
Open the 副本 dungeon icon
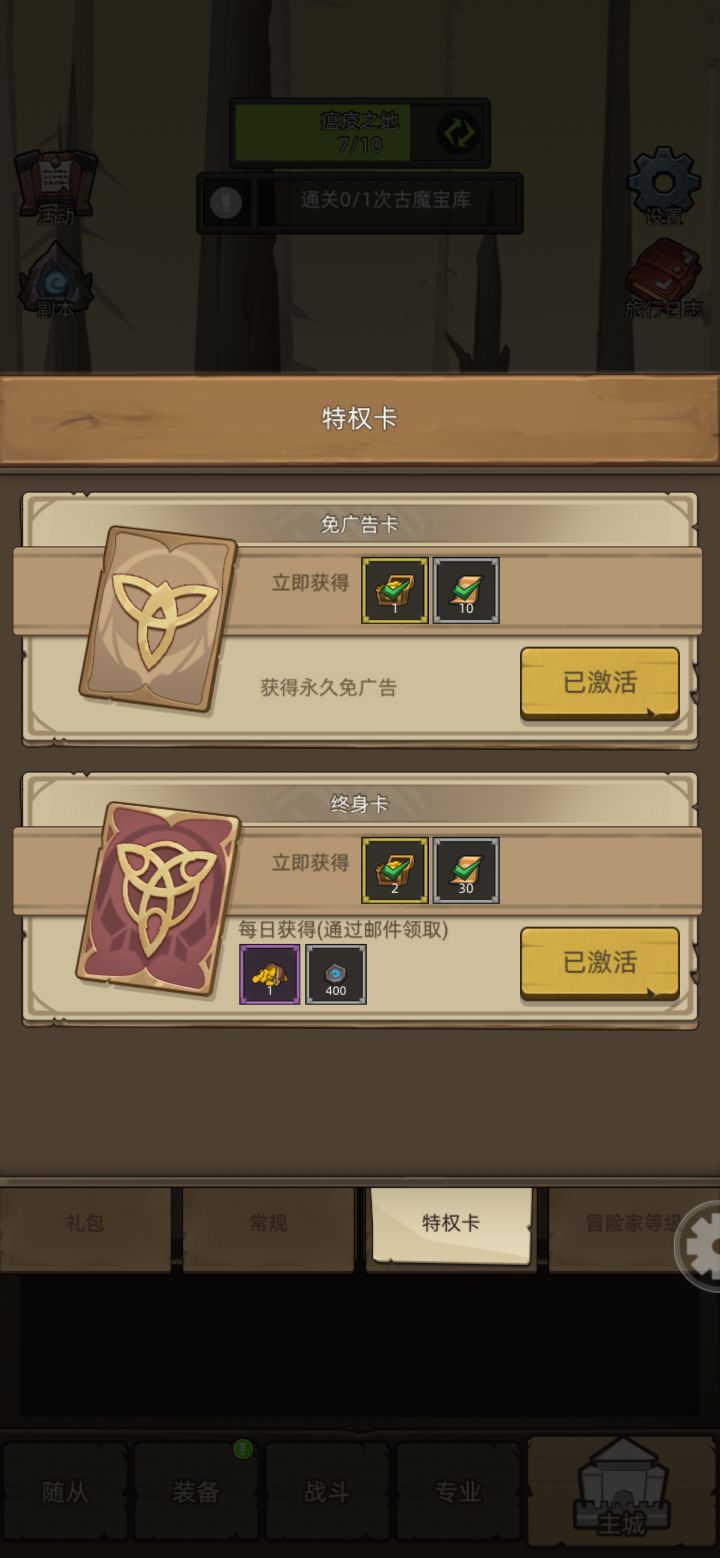[56, 280]
